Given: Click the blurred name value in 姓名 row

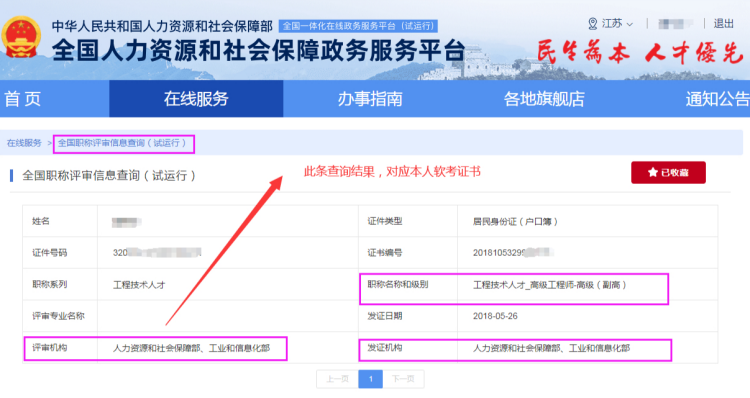Looking at the screenshot, I should (126, 222).
